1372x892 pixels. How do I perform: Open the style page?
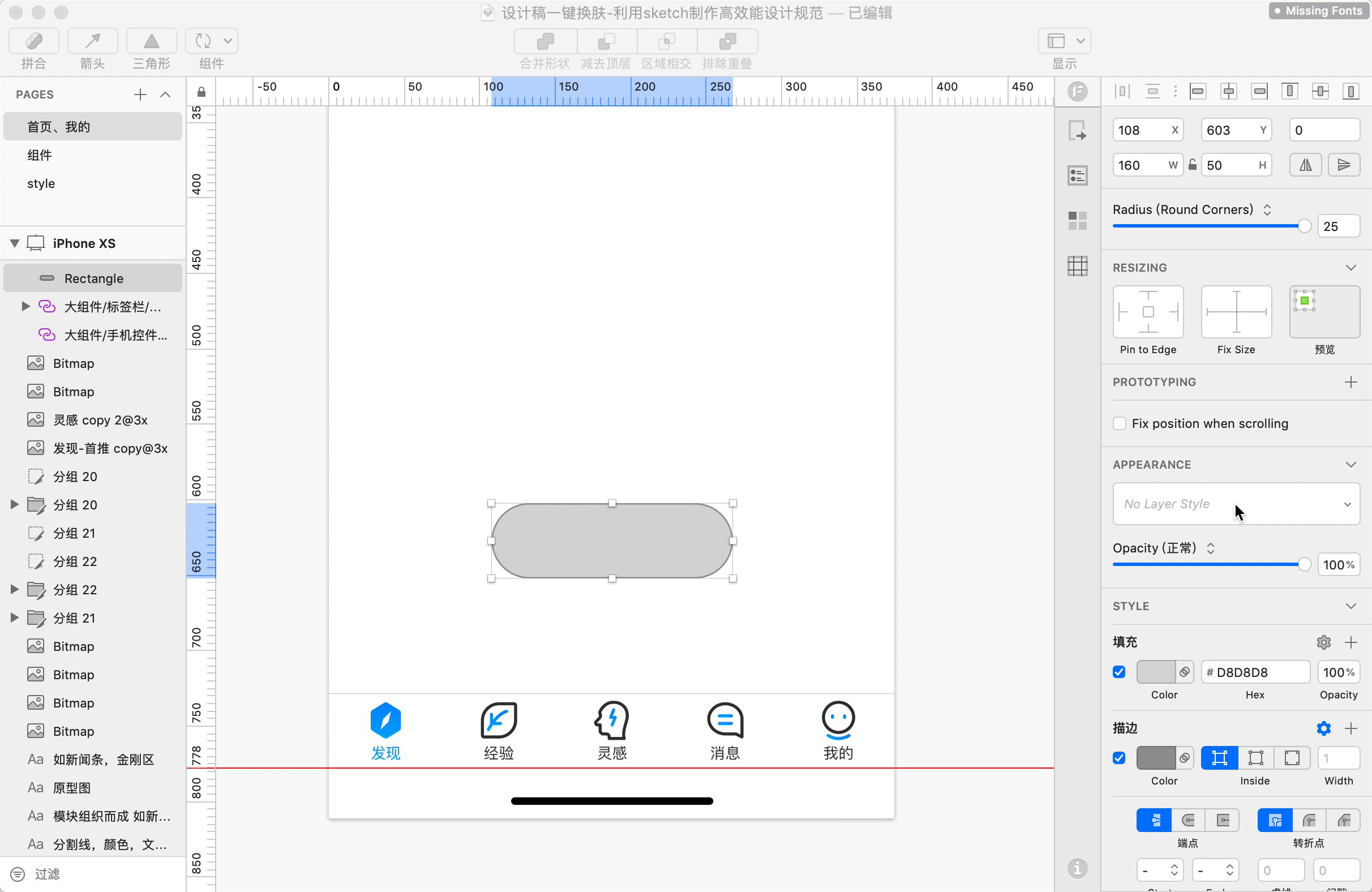point(41,183)
